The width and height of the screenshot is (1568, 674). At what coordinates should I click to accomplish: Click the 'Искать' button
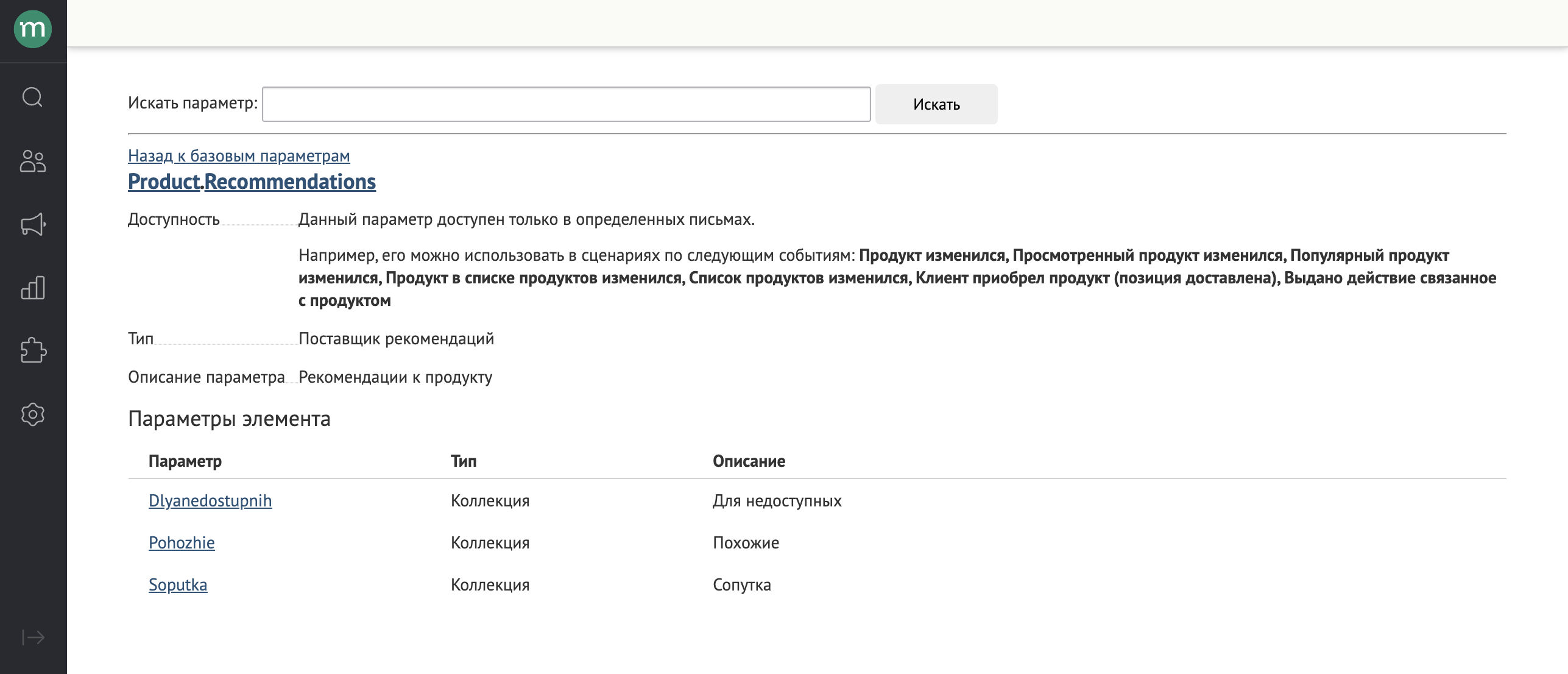click(936, 104)
